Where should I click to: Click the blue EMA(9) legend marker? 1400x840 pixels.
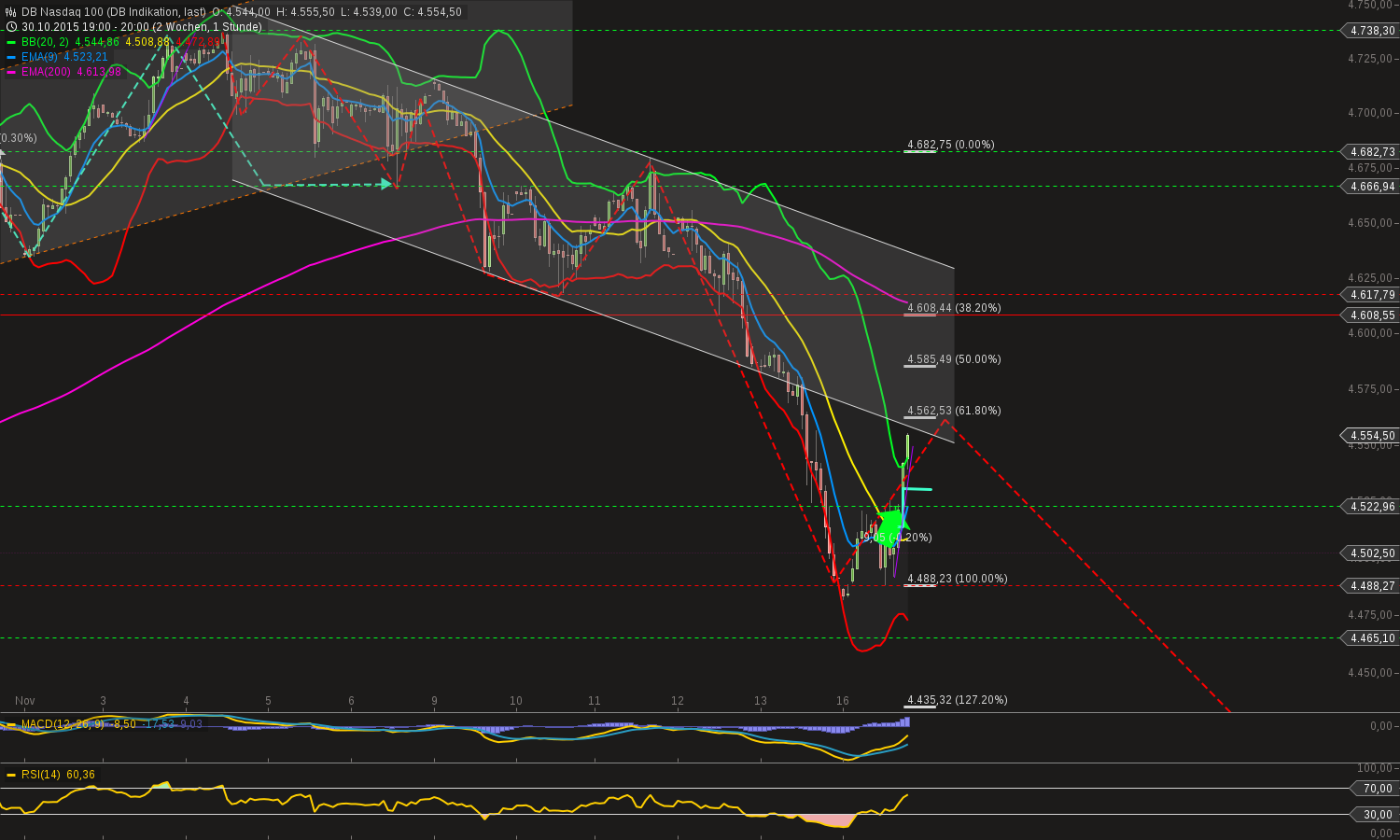coord(11,57)
